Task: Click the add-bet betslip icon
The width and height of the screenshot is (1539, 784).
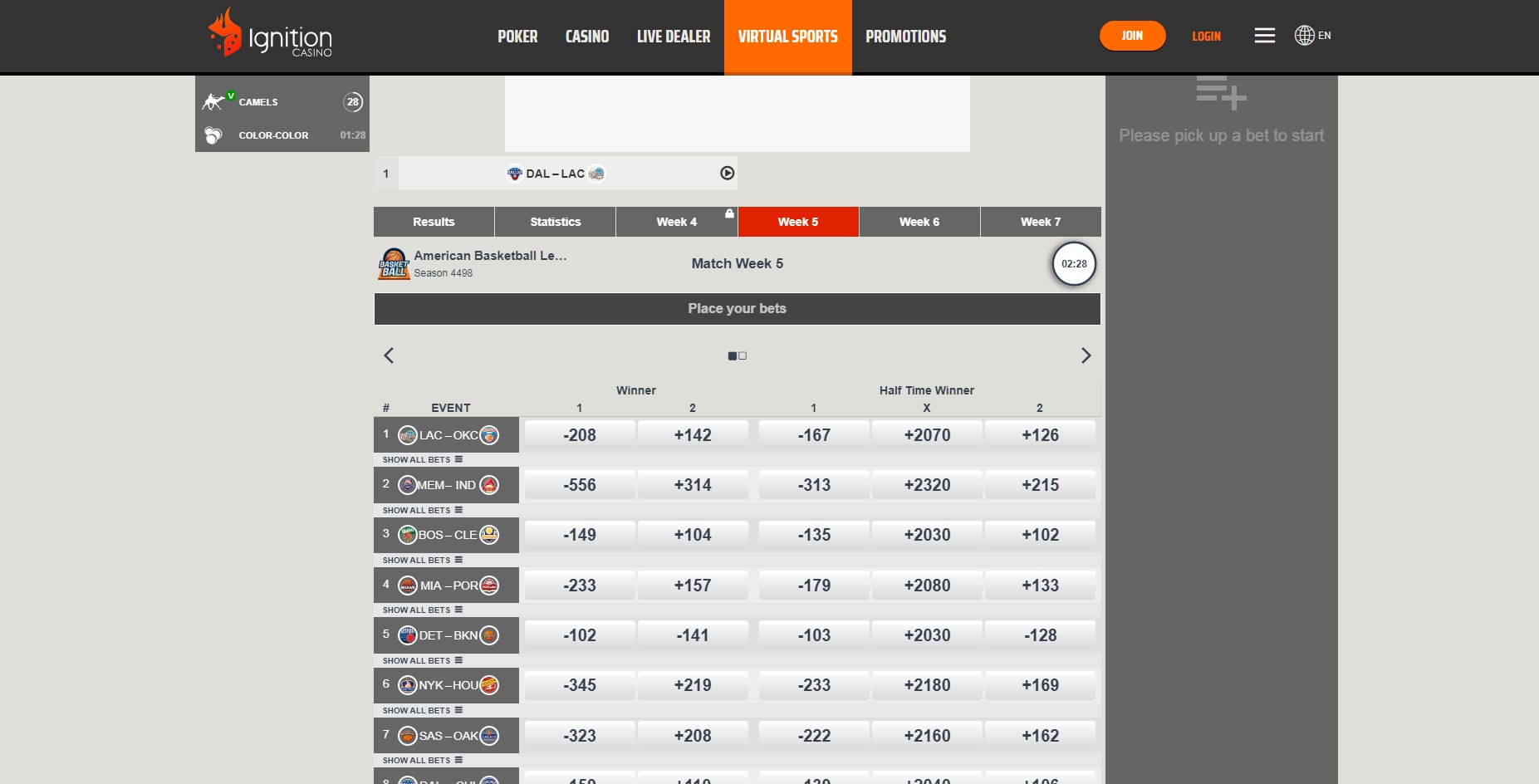Action: (1221, 93)
